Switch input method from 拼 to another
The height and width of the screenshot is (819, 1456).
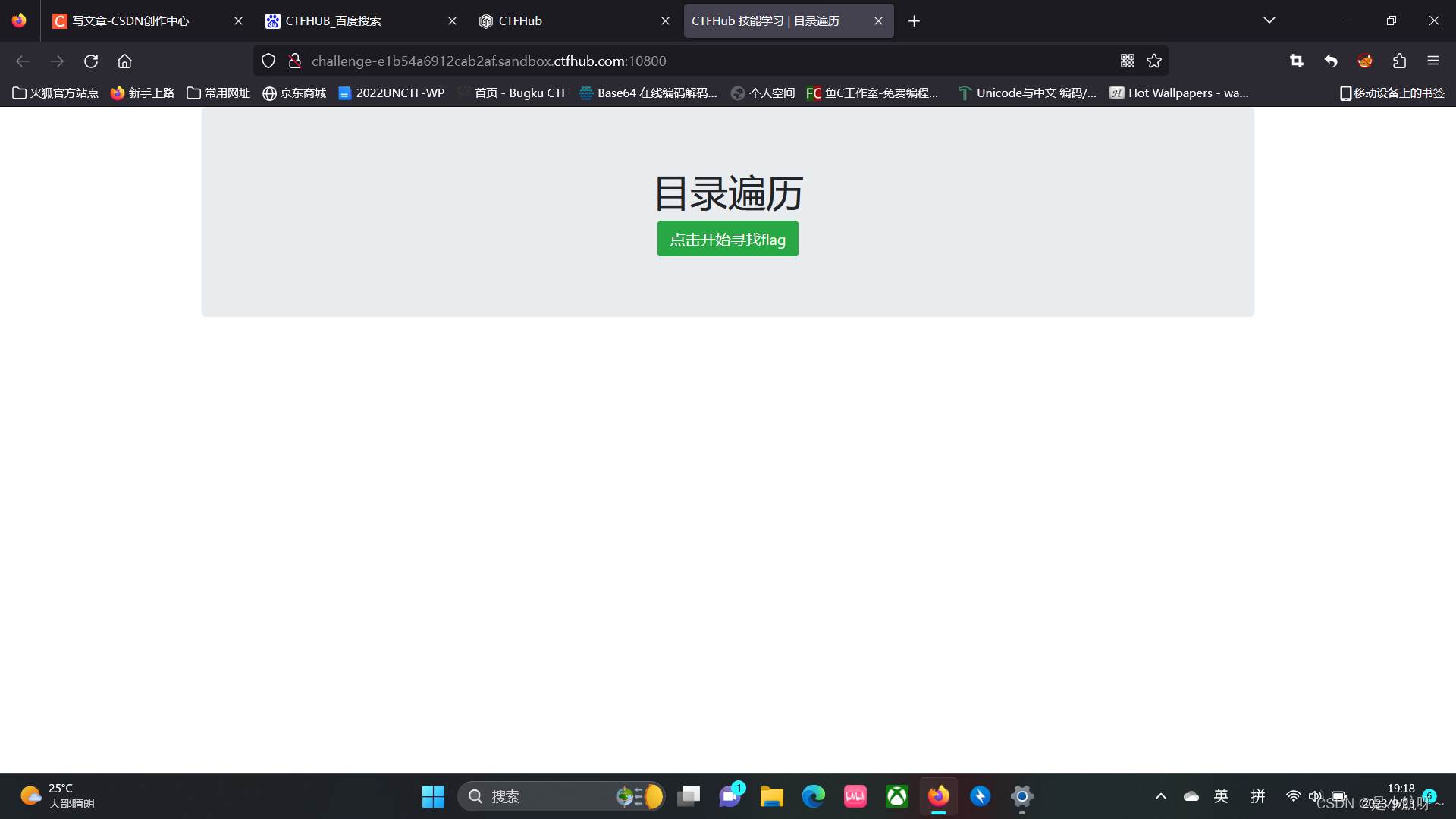pos(1257,796)
